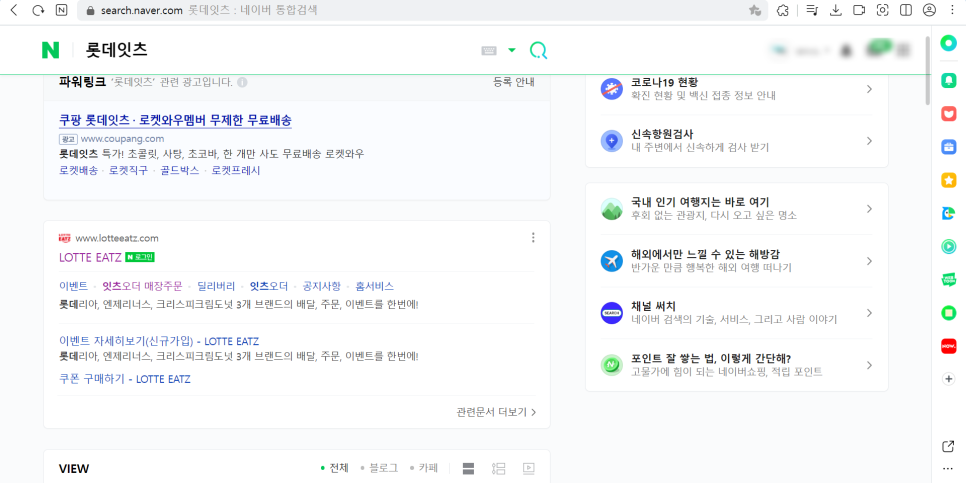Viewport: 966px width, 483px height.
Task: Switch VIEW to card layout icon
Action: pyautogui.click(x=468, y=468)
